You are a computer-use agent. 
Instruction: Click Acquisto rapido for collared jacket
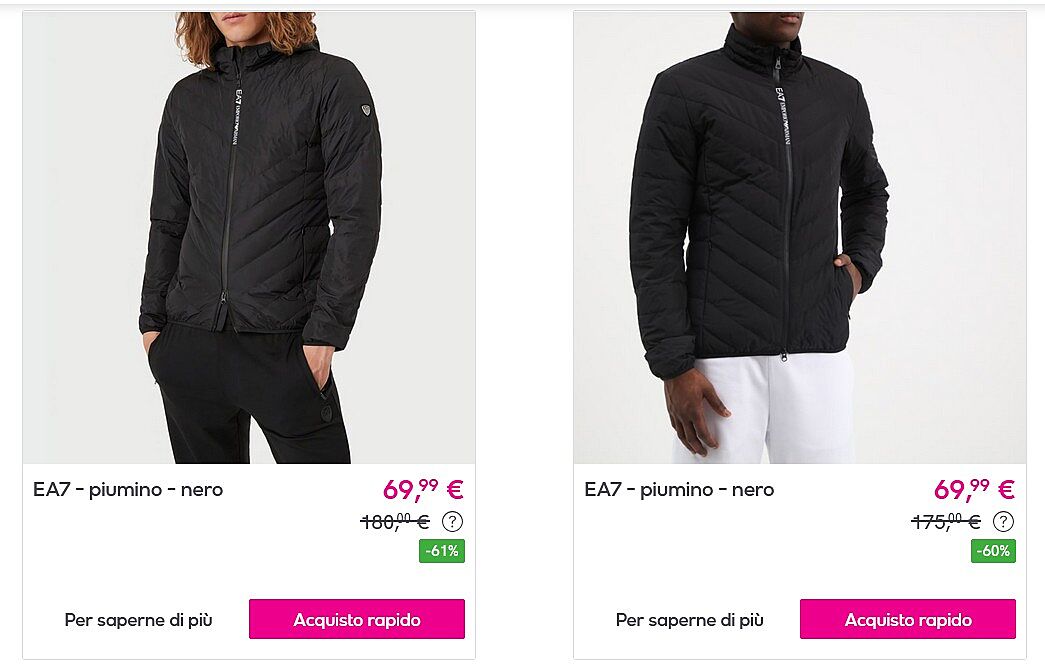(x=908, y=619)
